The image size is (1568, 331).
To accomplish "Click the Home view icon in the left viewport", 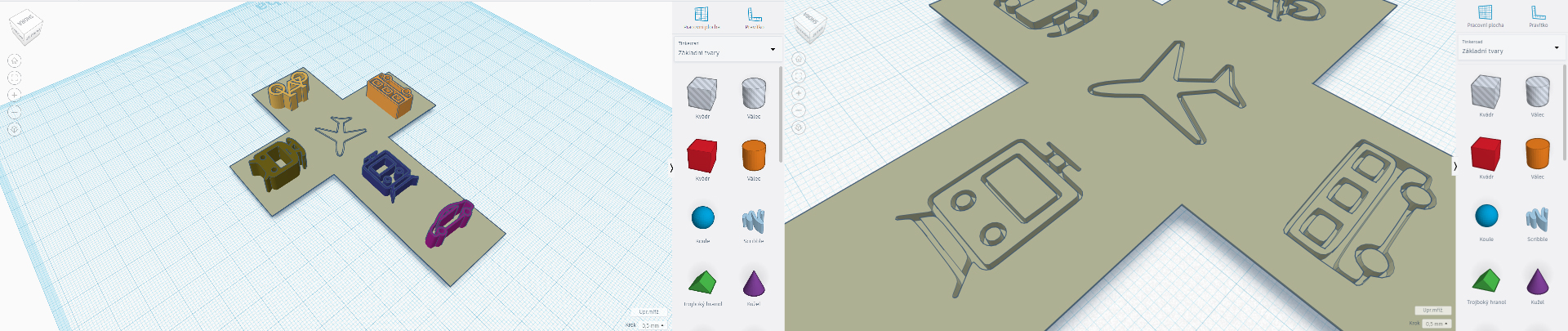I will coord(14,60).
